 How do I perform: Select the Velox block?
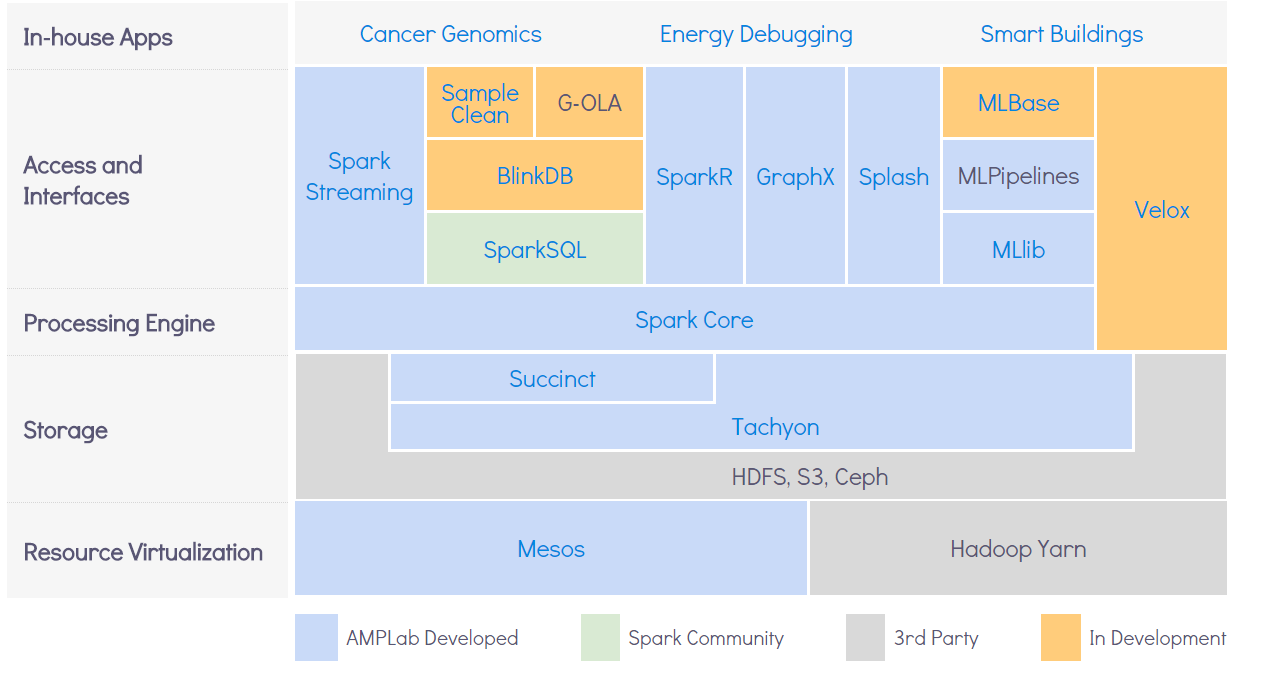(x=1162, y=209)
